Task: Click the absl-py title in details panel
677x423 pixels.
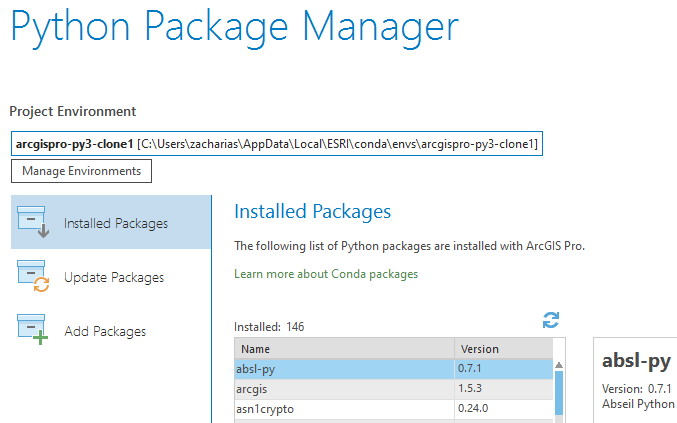Action: pyautogui.click(x=636, y=360)
